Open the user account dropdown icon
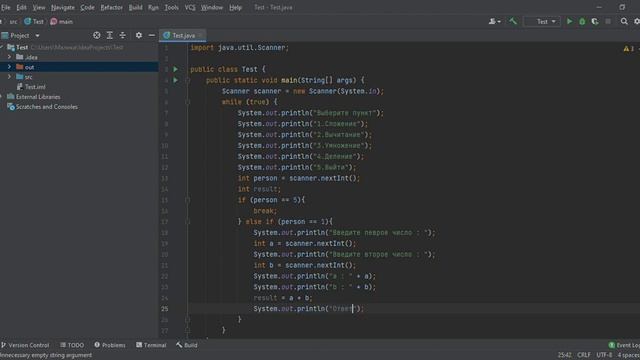The height and width of the screenshot is (360, 640). click(494, 21)
